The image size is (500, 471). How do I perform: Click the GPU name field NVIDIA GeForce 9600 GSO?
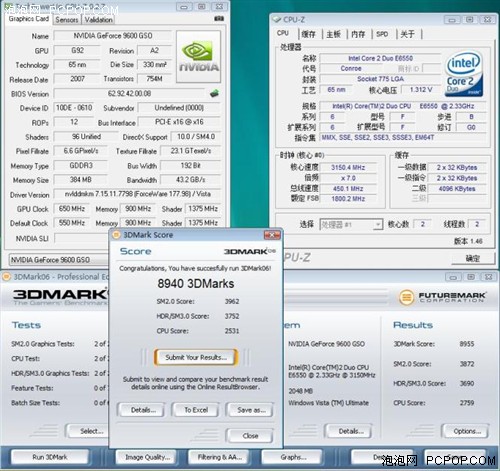[113, 36]
